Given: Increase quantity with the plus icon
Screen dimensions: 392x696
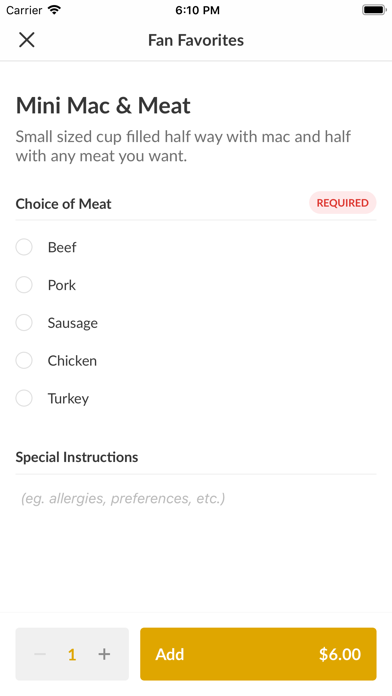Looking at the screenshot, I should tap(104, 654).
